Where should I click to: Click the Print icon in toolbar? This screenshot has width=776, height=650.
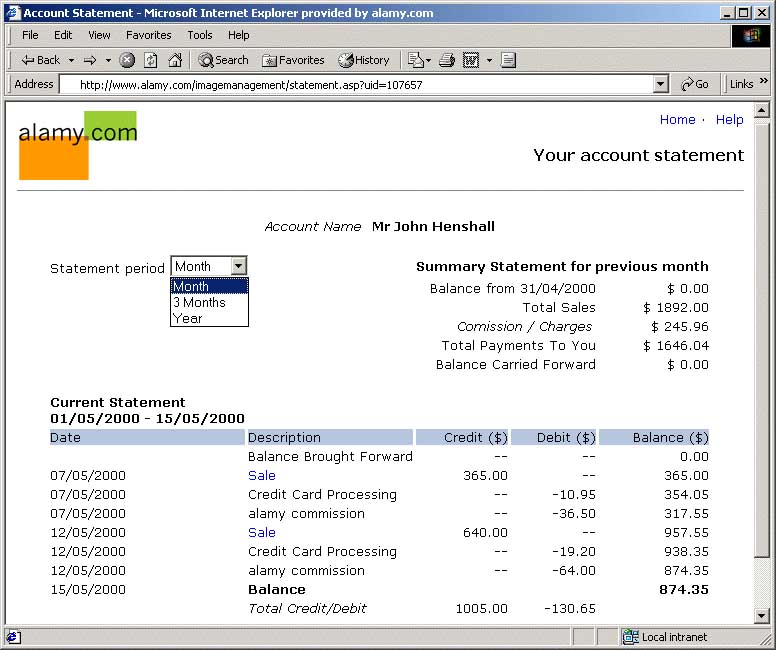(447, 60)
